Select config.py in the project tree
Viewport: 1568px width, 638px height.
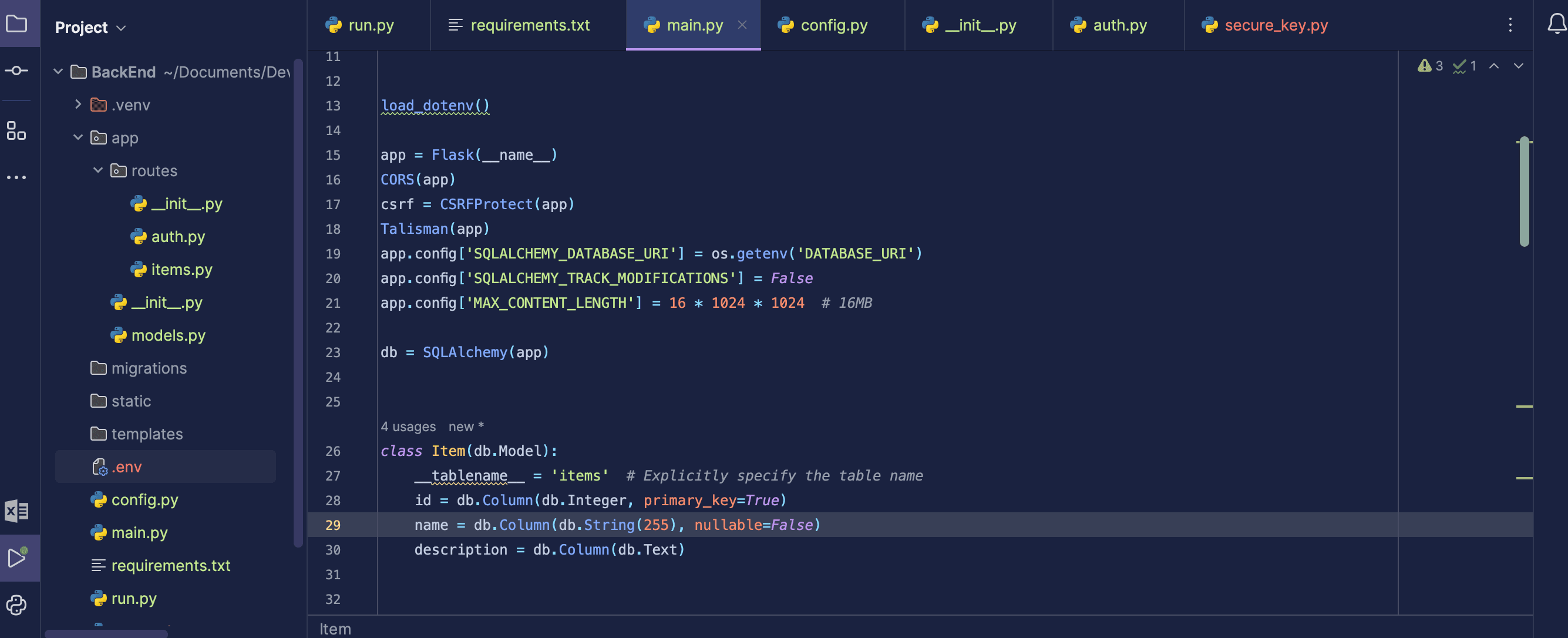tap(134, 499)
